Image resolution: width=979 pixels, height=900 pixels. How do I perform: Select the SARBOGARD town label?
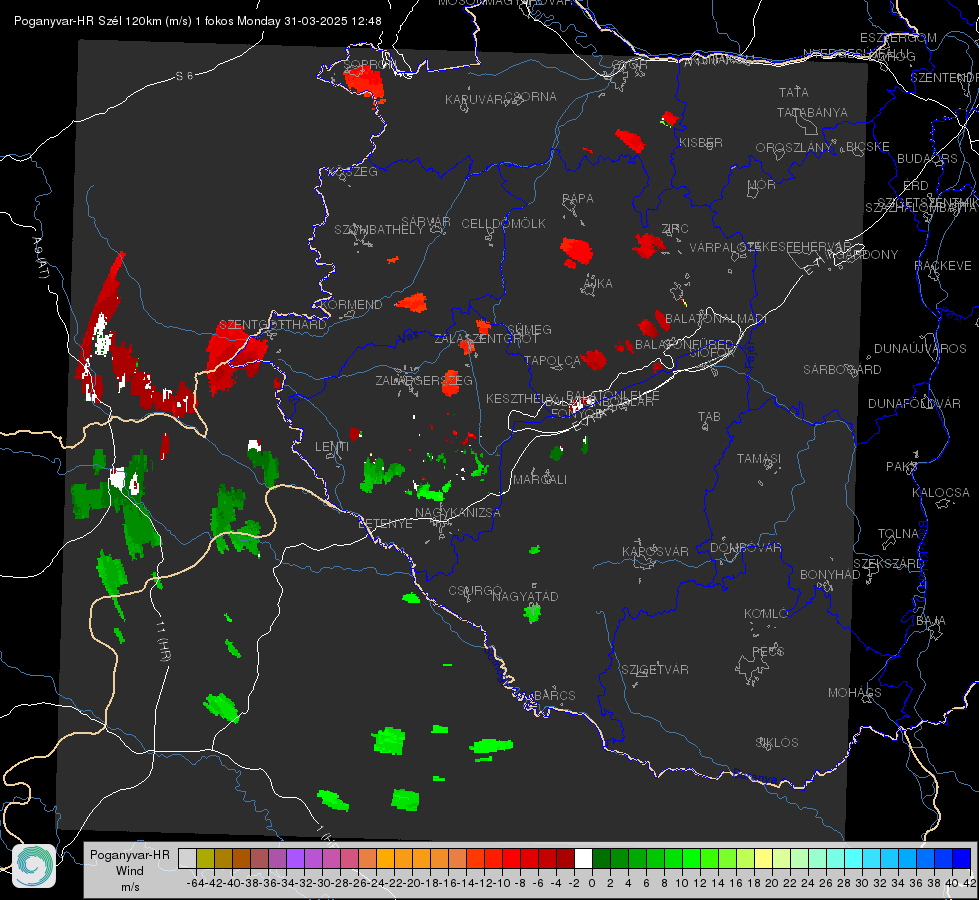pos(842,370)
